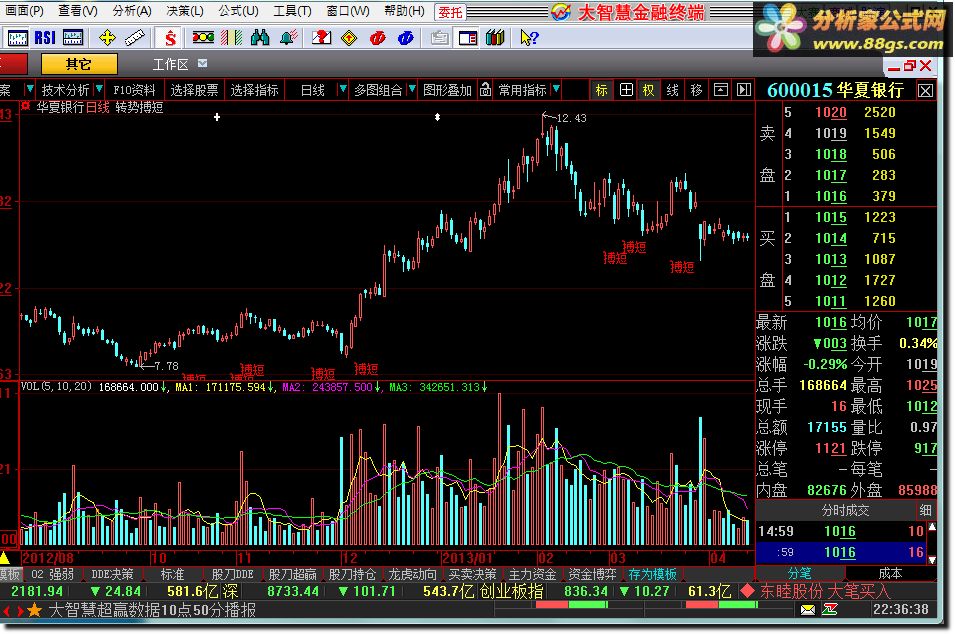This screenshot has width=955, height=634.
Task: Click the third chart toolbar icon
Action: (x=73, y=38)
